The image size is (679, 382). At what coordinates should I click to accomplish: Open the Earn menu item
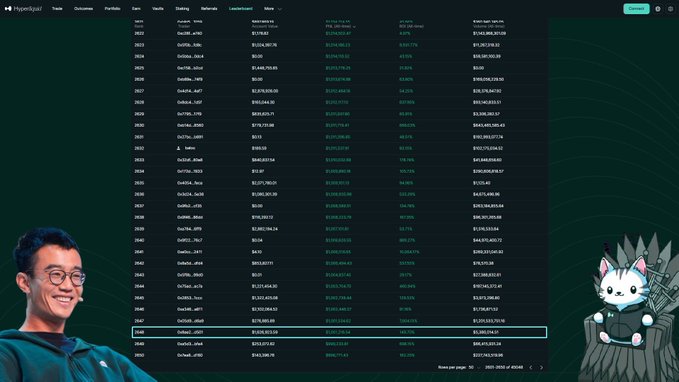[136, 9]
